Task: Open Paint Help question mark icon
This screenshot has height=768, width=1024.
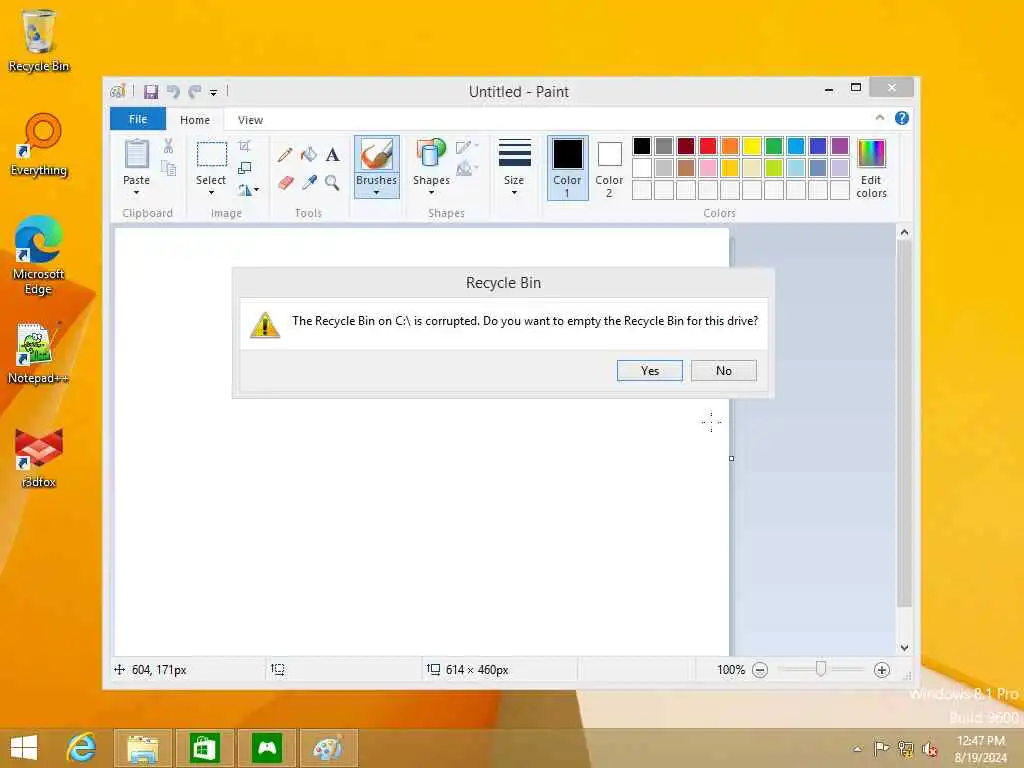Action: click(902, 118)
